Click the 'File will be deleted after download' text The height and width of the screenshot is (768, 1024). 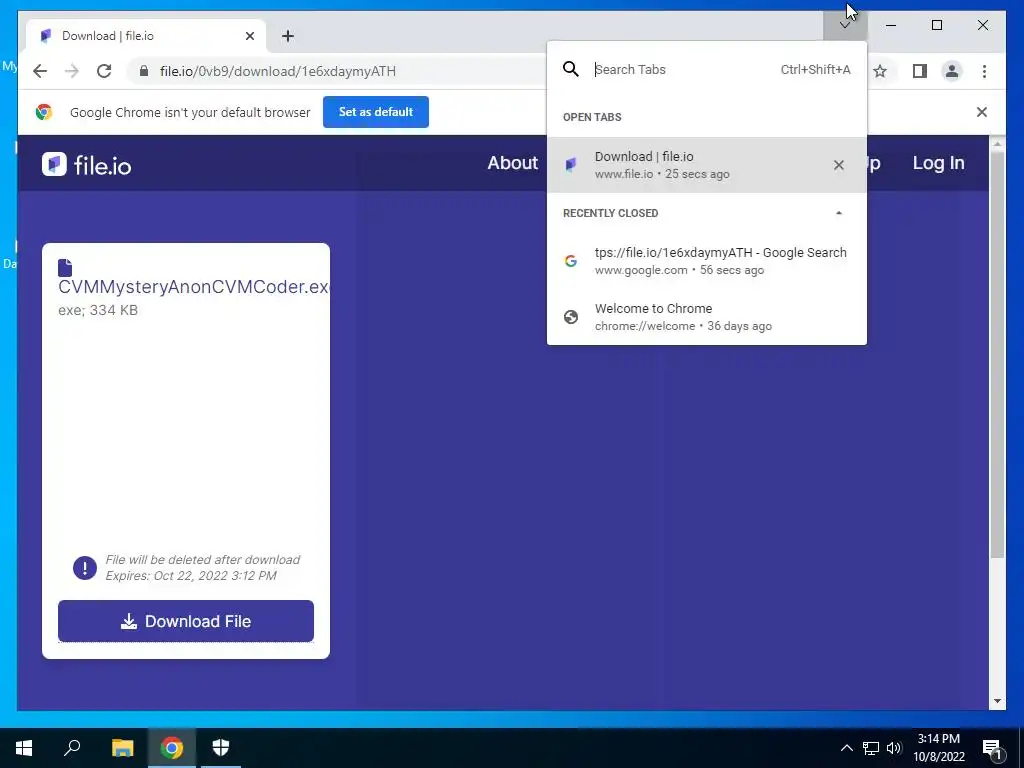[202, 560]
